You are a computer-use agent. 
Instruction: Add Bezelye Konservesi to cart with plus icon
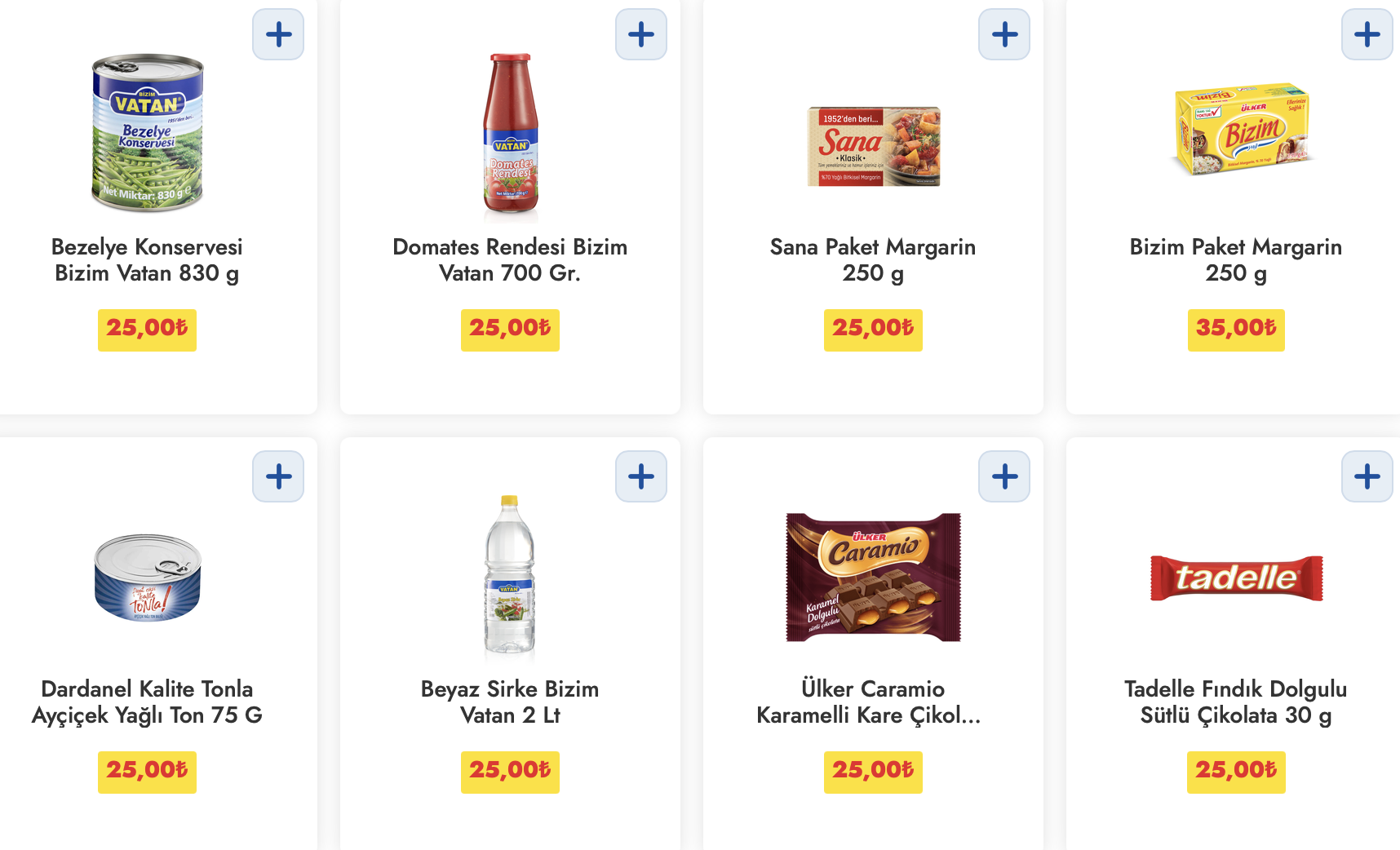tap(278, 34)
